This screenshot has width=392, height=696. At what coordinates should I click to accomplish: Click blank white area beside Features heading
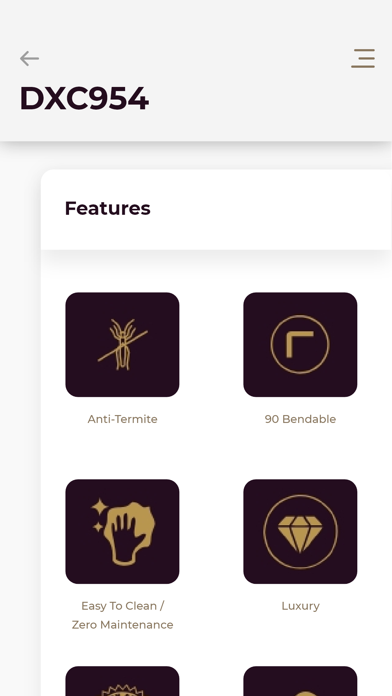tap(271, 209)
